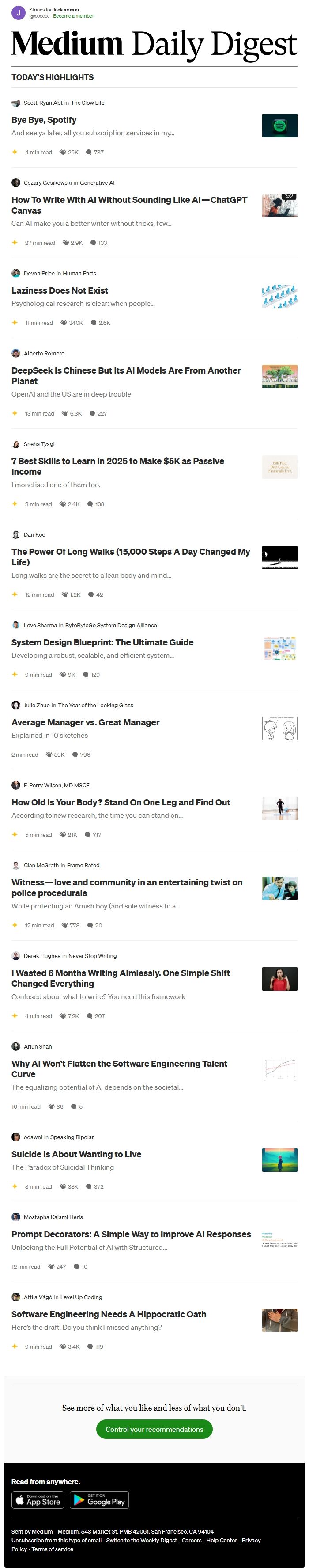Image resolution: width=309 pixels, height=1568 pixels.
Task: Open "Average Manager vs. Great Manager" story
Action: [85, 722]
